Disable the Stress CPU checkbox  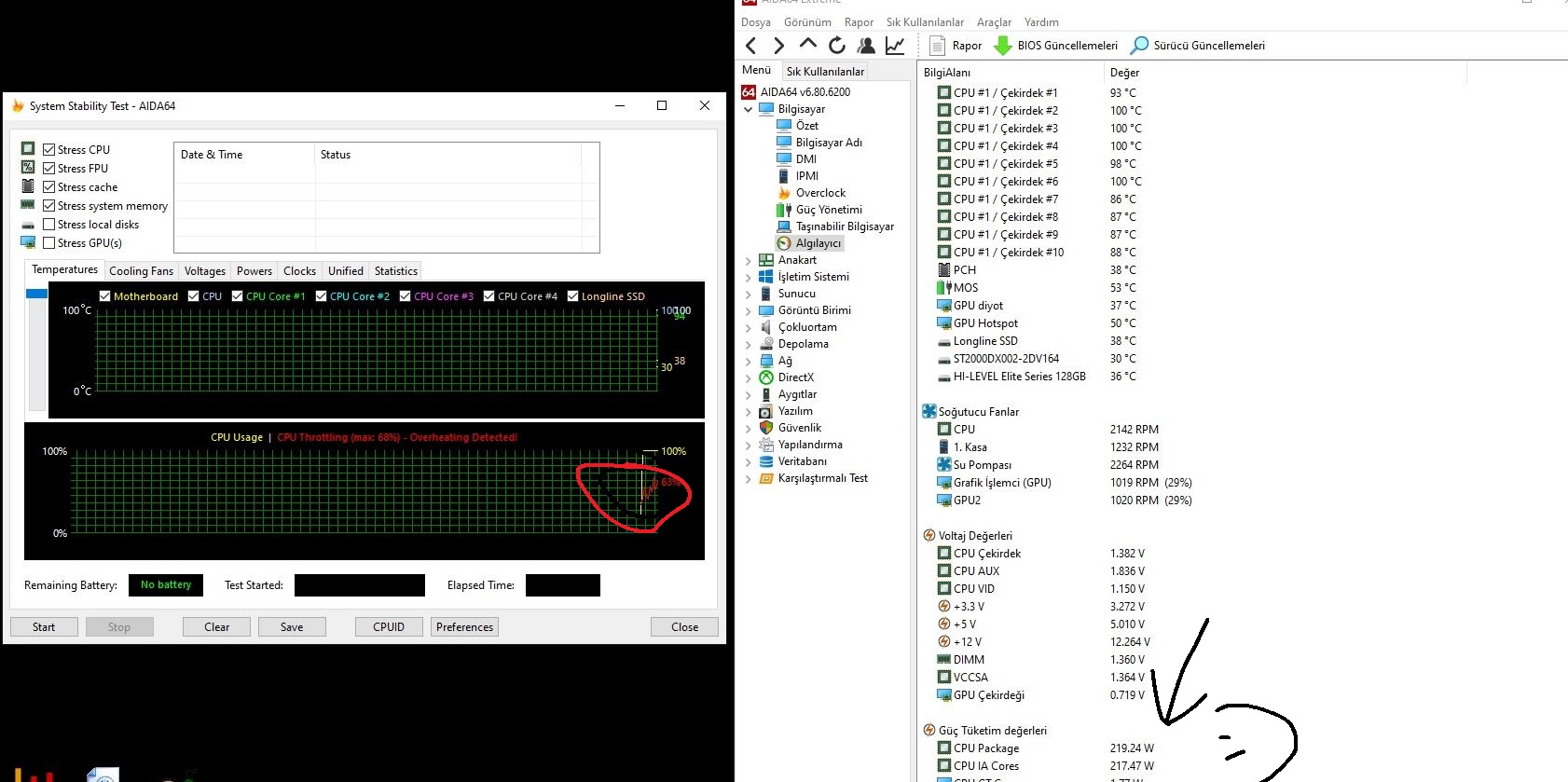click(49, 150)
